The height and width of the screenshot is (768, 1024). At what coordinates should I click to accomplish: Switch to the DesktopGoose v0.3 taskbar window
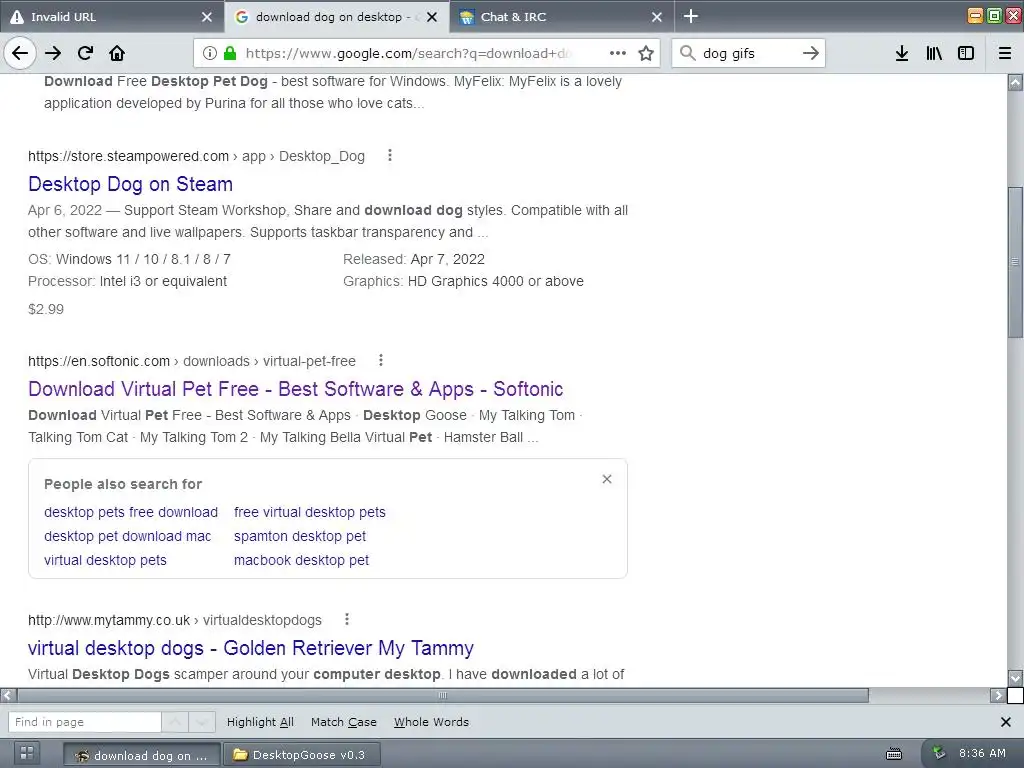pos(301,755)
